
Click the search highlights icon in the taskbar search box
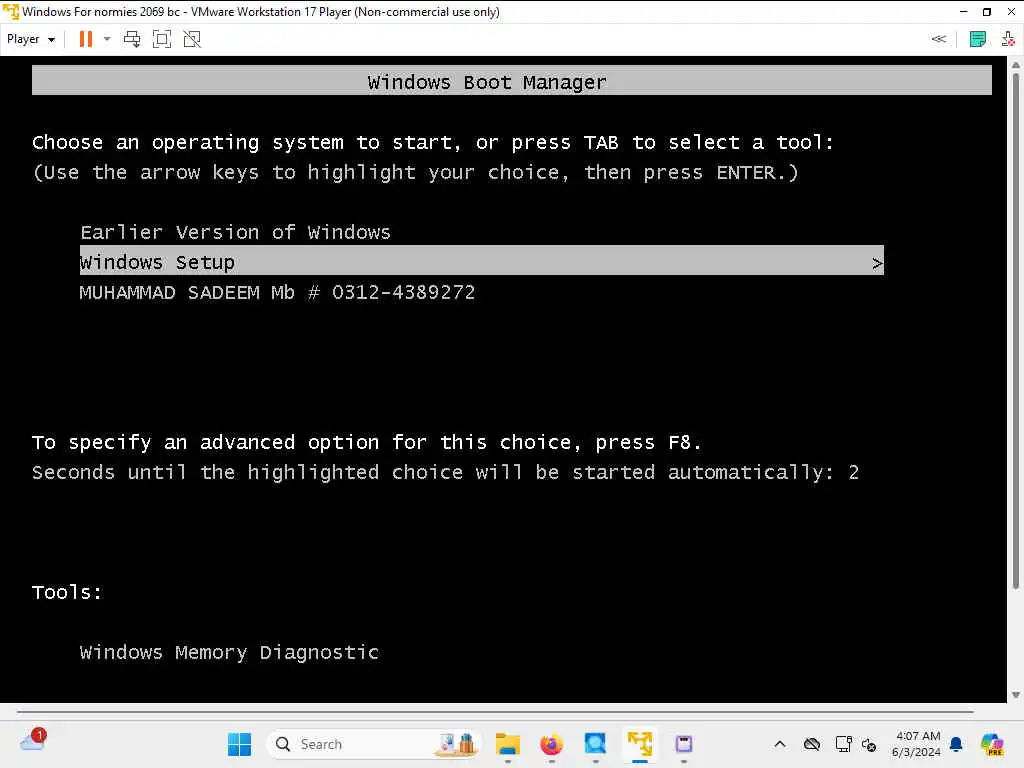pos(457,744)
